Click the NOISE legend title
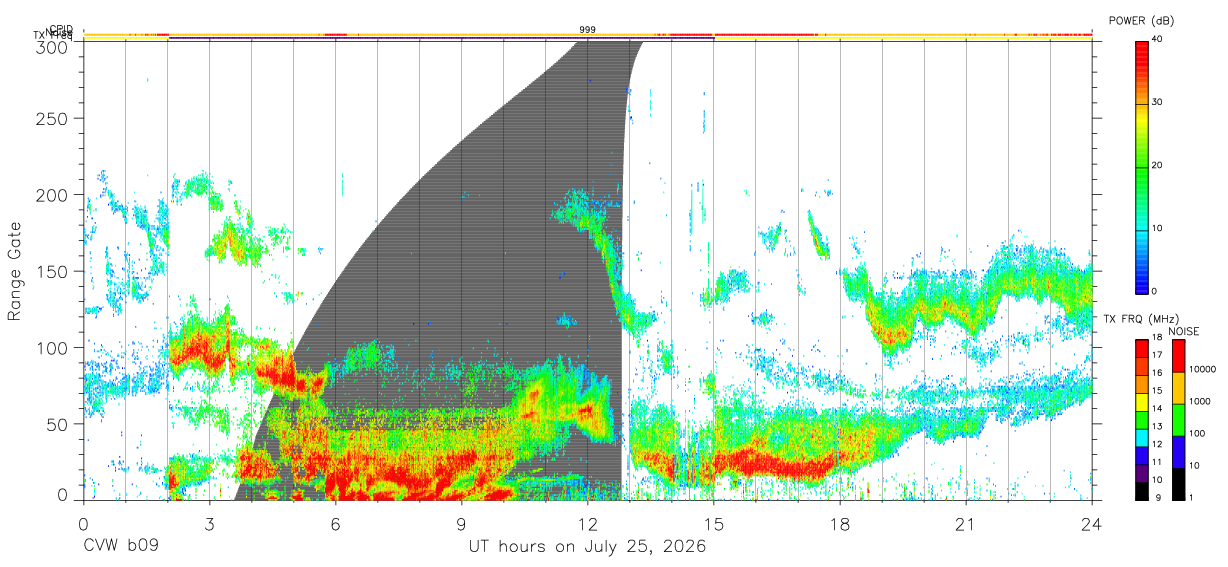 click(x=1184, y=331)
